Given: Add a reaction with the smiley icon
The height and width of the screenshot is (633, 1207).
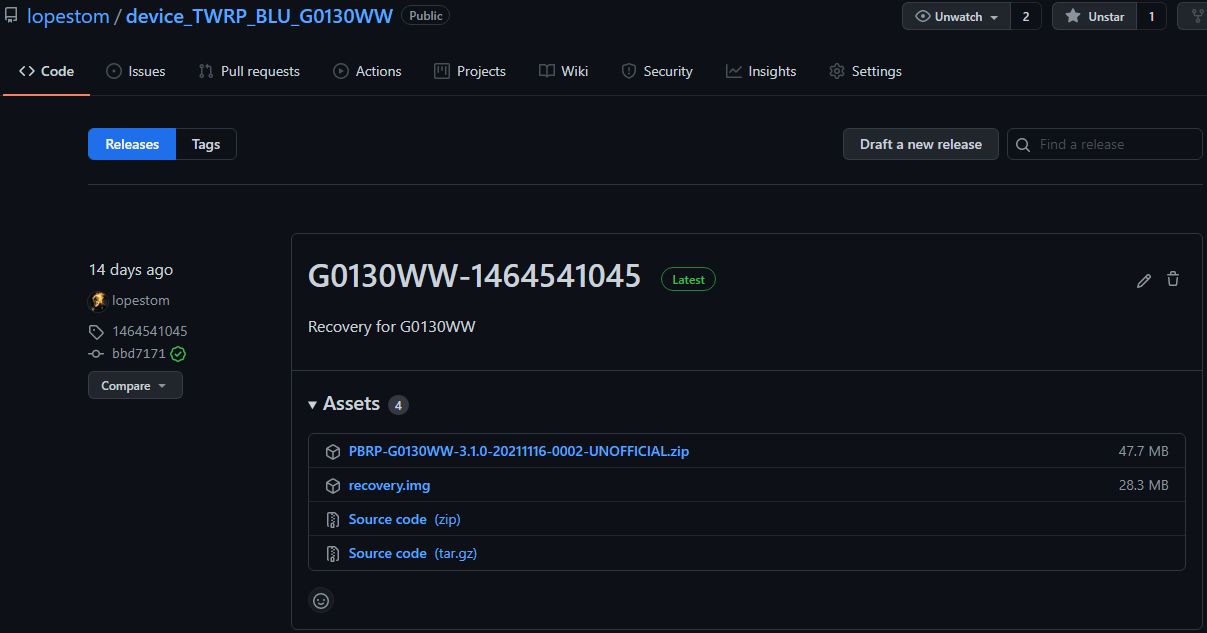Looking at the screenshot, I should point(321,601).
